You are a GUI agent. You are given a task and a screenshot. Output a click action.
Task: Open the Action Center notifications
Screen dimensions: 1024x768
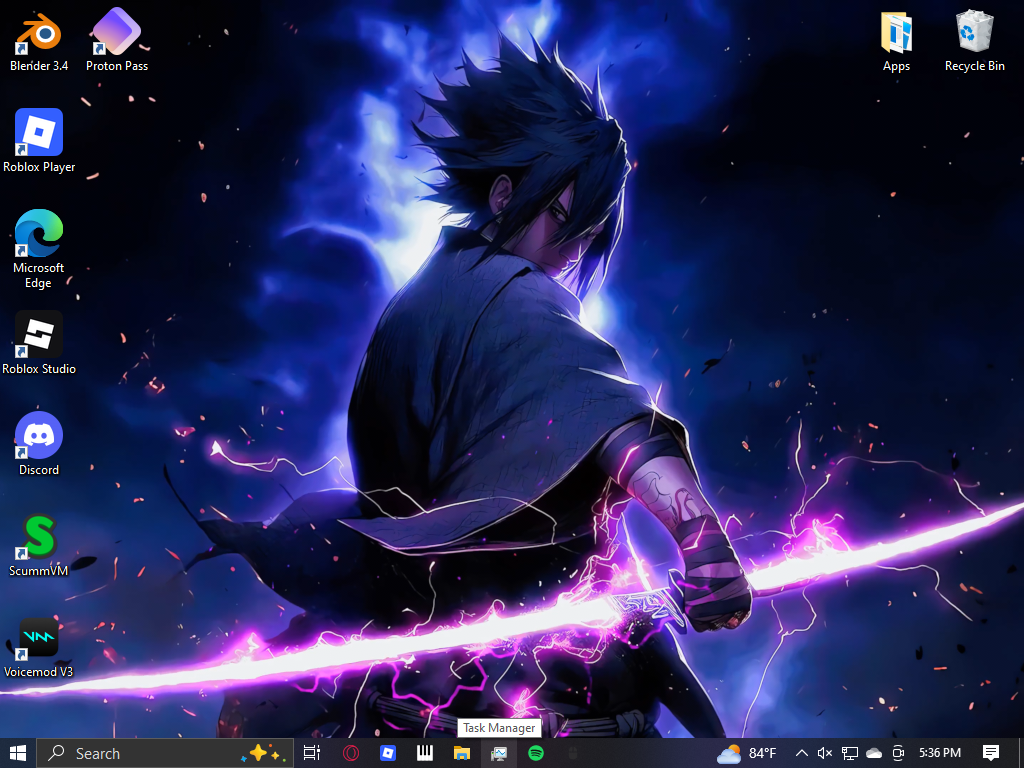pyautogui.click(x=991, y=753)
